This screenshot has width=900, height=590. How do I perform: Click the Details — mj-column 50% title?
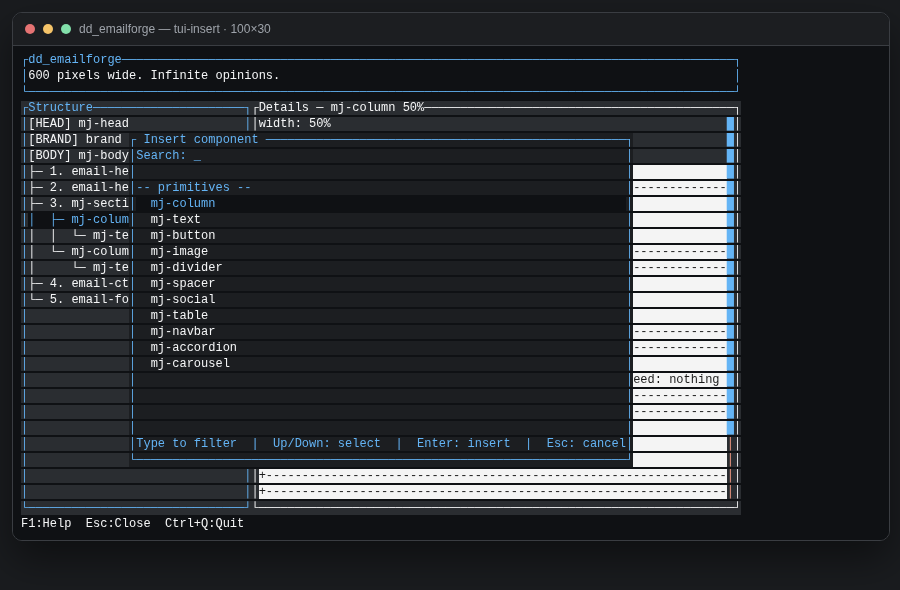coord(342,107)
